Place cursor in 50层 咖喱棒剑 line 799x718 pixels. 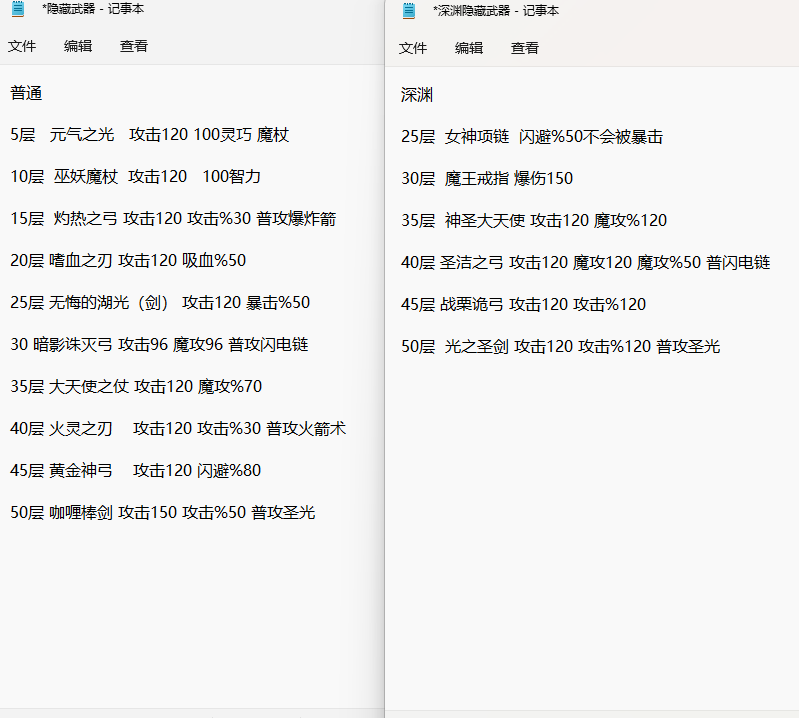163,512
